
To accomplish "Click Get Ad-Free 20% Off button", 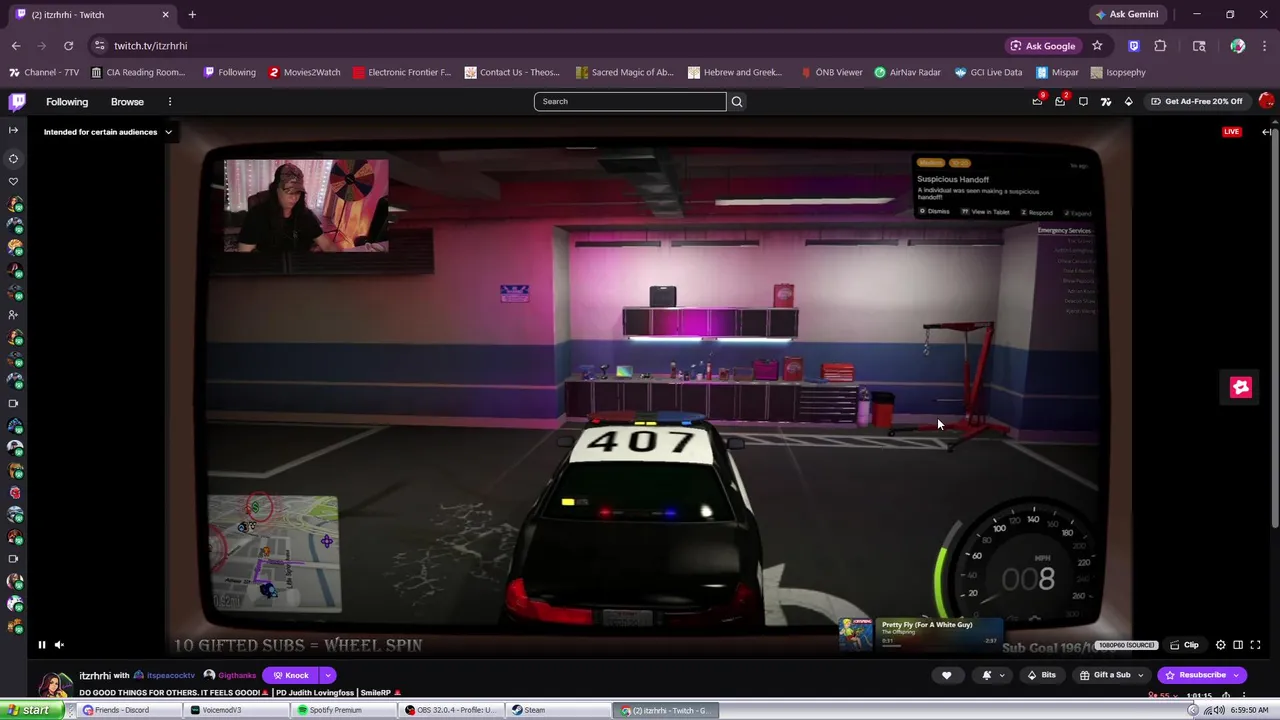I will tap(1197, 101).
